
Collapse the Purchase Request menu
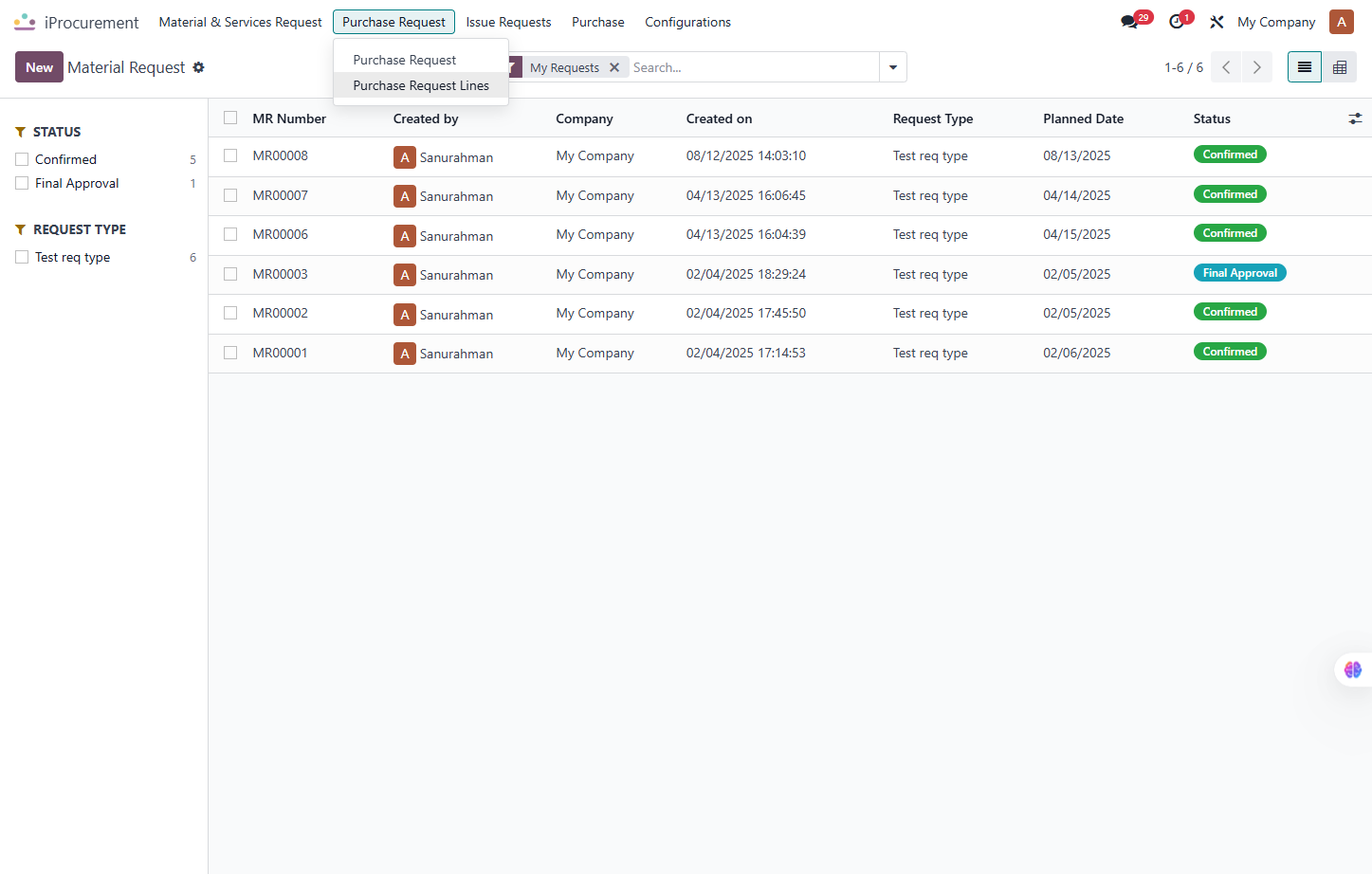point(393,22)
